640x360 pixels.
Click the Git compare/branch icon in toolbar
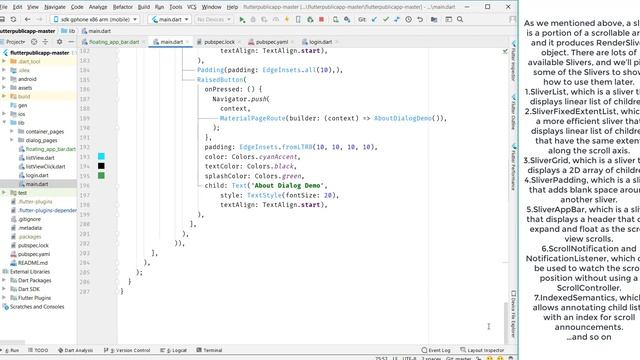coord(397,20)
